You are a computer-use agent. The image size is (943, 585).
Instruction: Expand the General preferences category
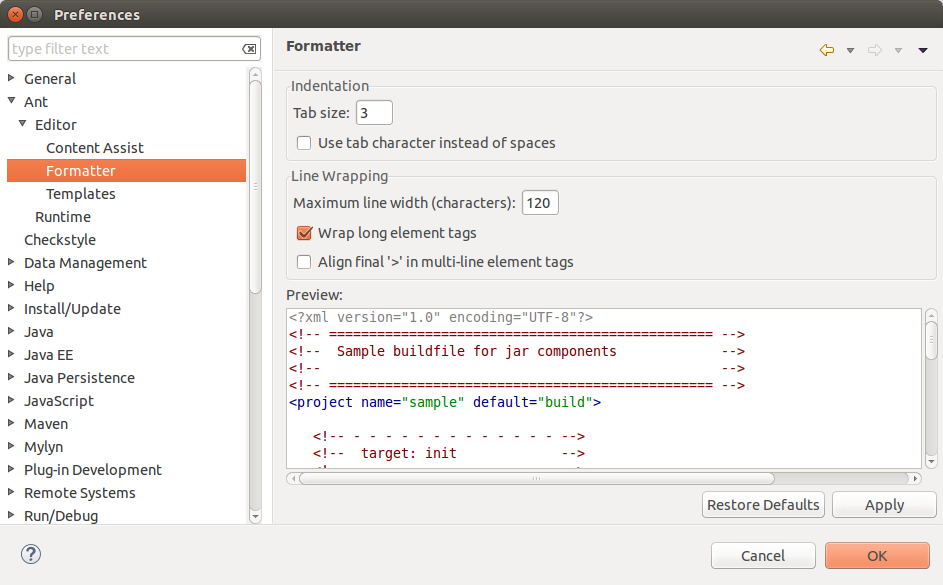[11, 78]
